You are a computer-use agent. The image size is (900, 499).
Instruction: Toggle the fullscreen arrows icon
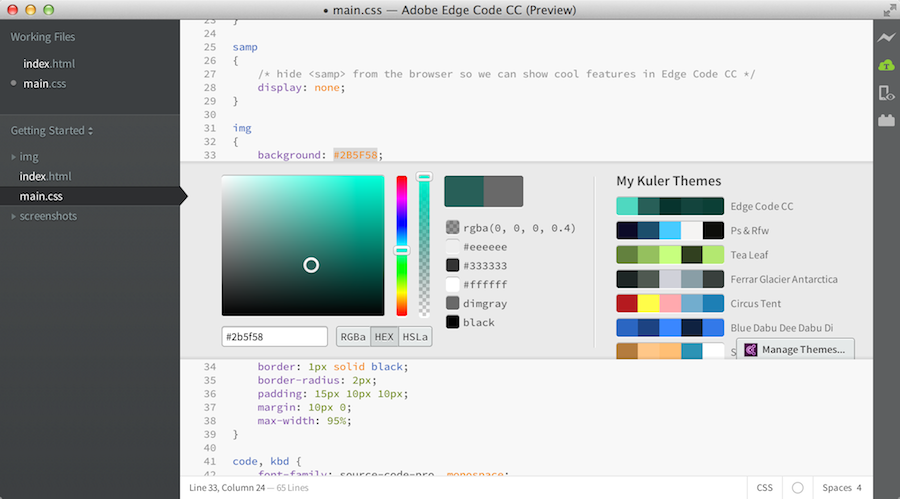(x=890, y=10)
